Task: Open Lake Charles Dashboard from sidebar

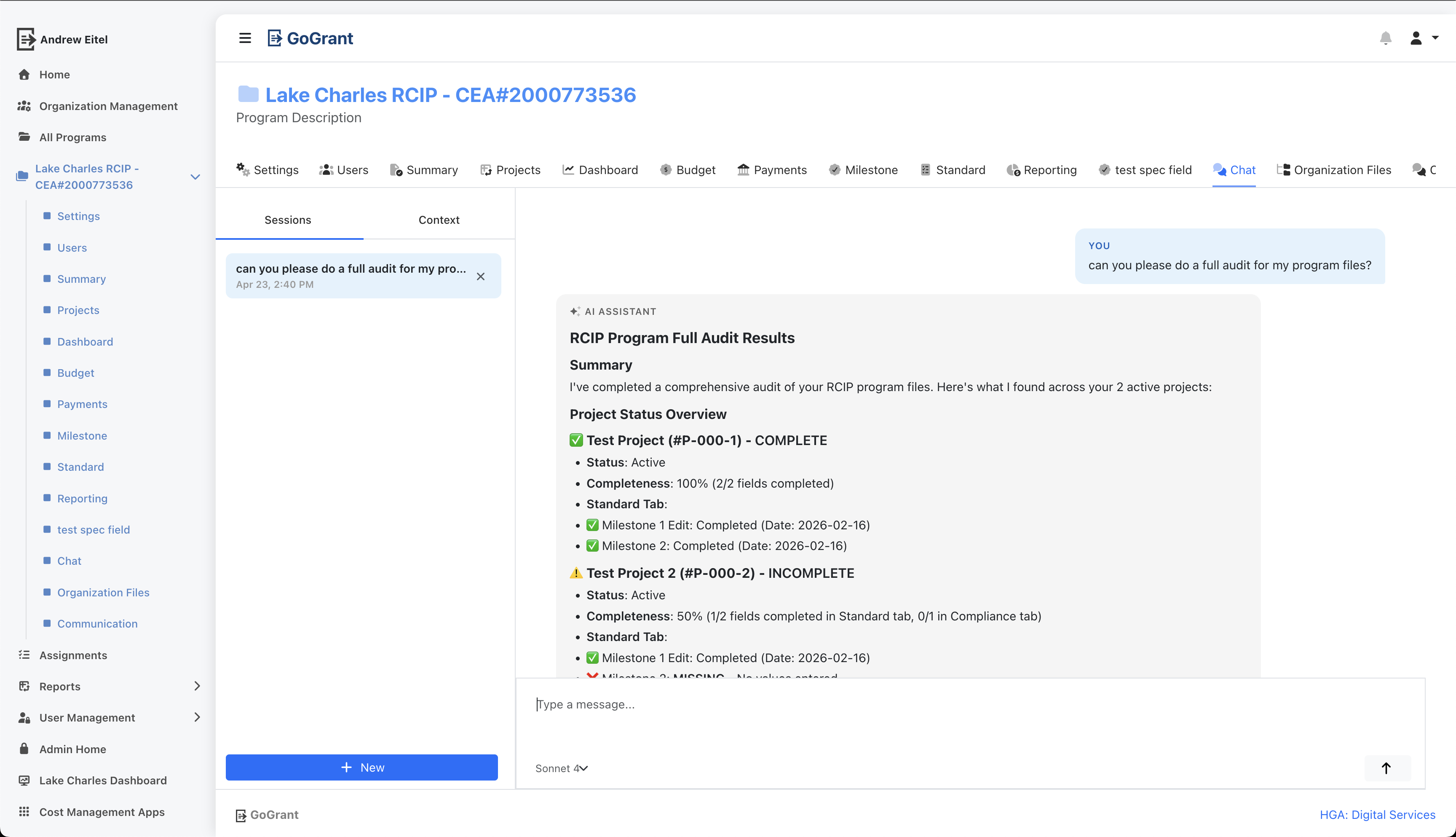Action: (102, 780)
